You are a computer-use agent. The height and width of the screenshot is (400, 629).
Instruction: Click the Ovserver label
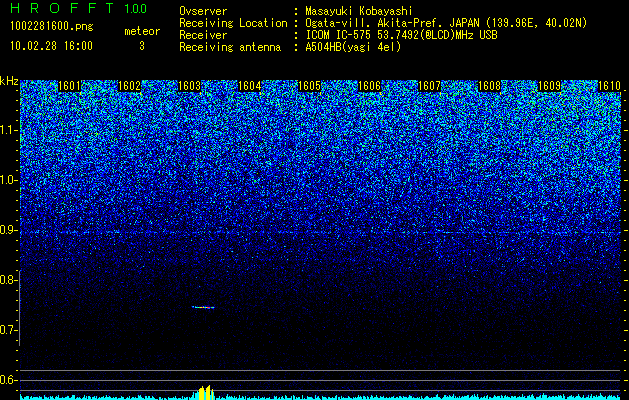[x=203, y=11]
